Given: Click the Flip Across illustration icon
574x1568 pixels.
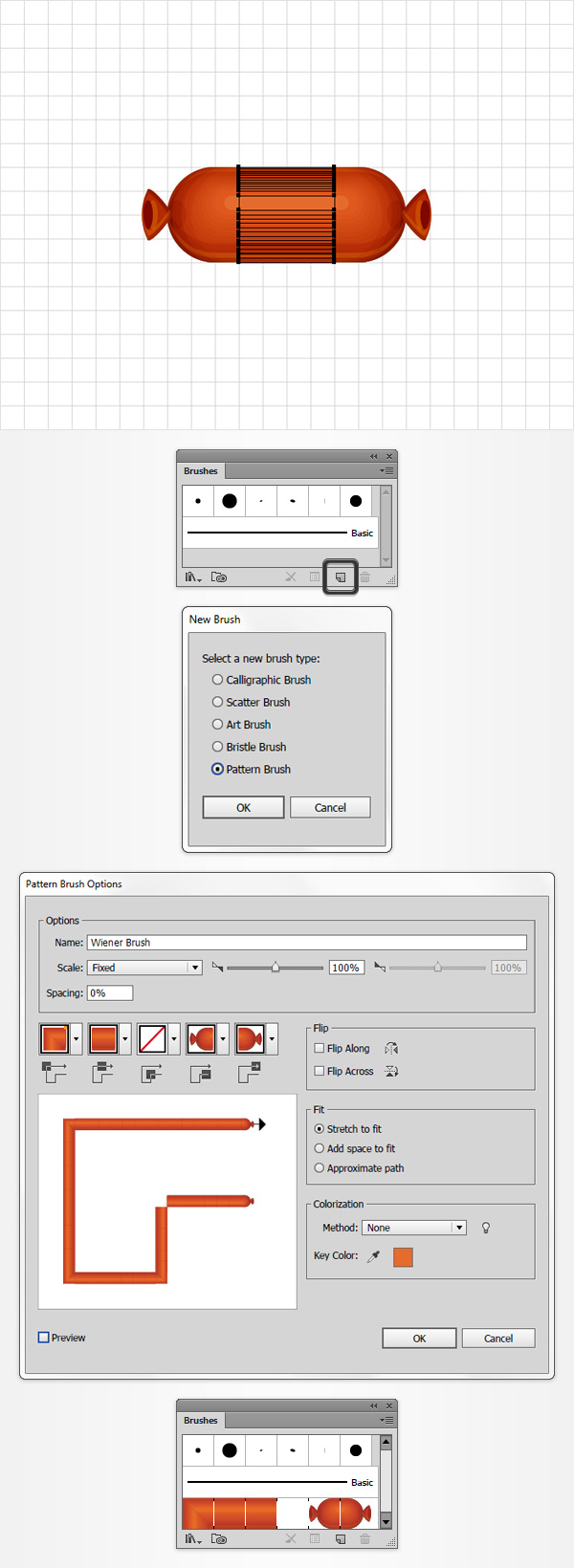Looking at the screenshot, I should tap(391, 1071).
